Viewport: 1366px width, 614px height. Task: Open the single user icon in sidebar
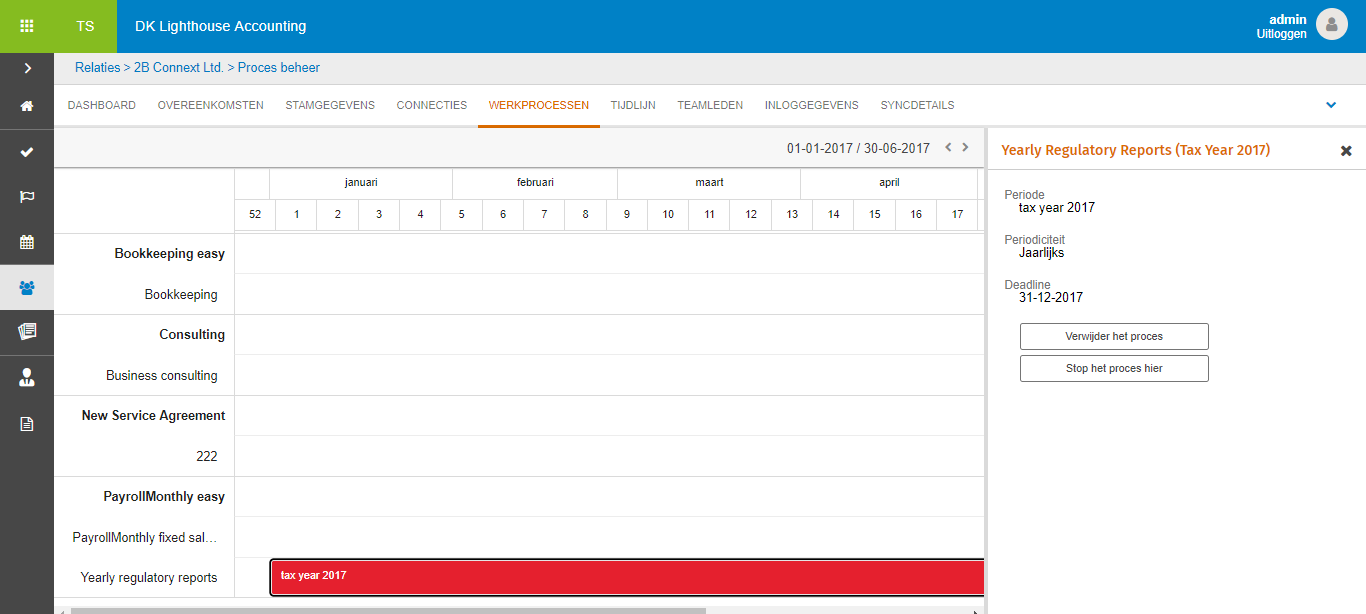(27, 378)
